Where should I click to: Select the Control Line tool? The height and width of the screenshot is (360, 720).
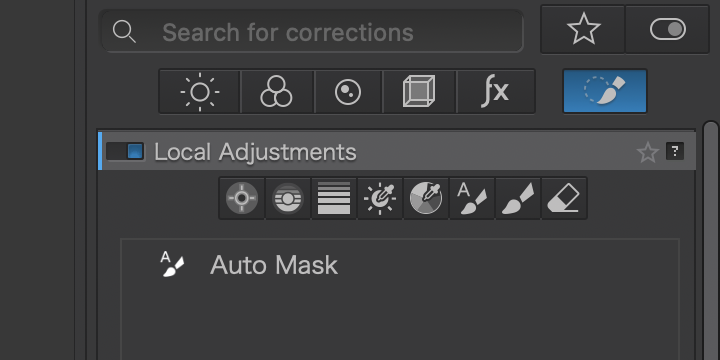(288, 198)
